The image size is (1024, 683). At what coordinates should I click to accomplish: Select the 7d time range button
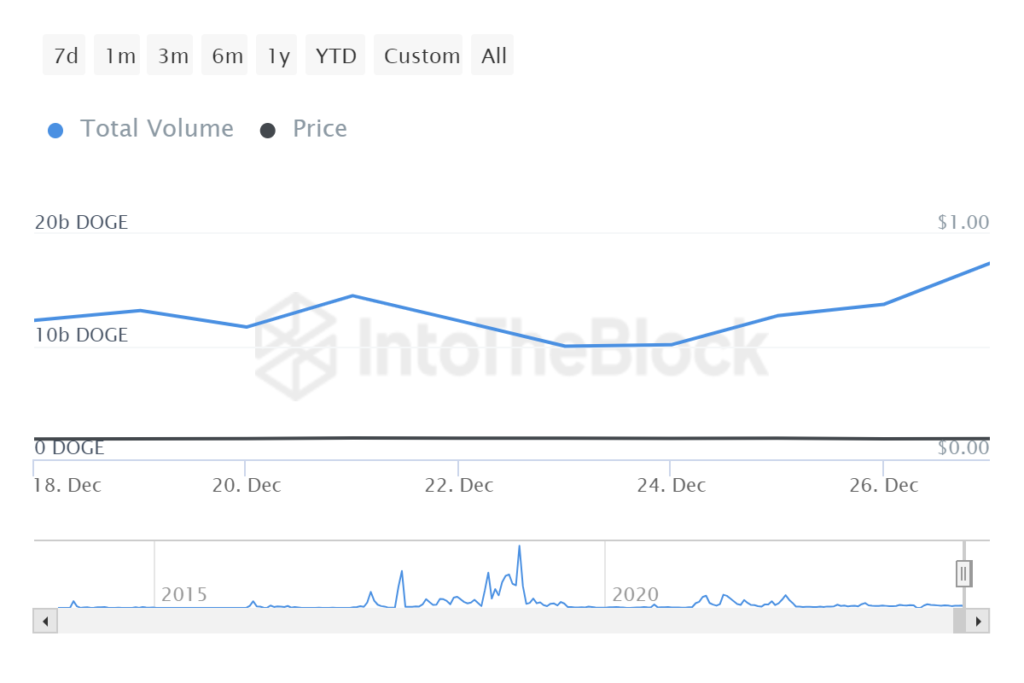coord(65,56)
